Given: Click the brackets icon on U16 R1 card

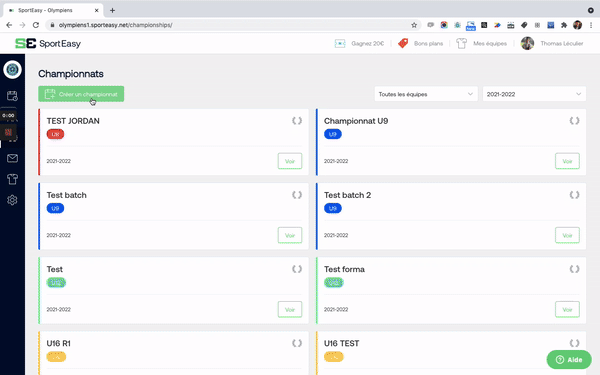Looking at the screenshot, I should (297, 343).
